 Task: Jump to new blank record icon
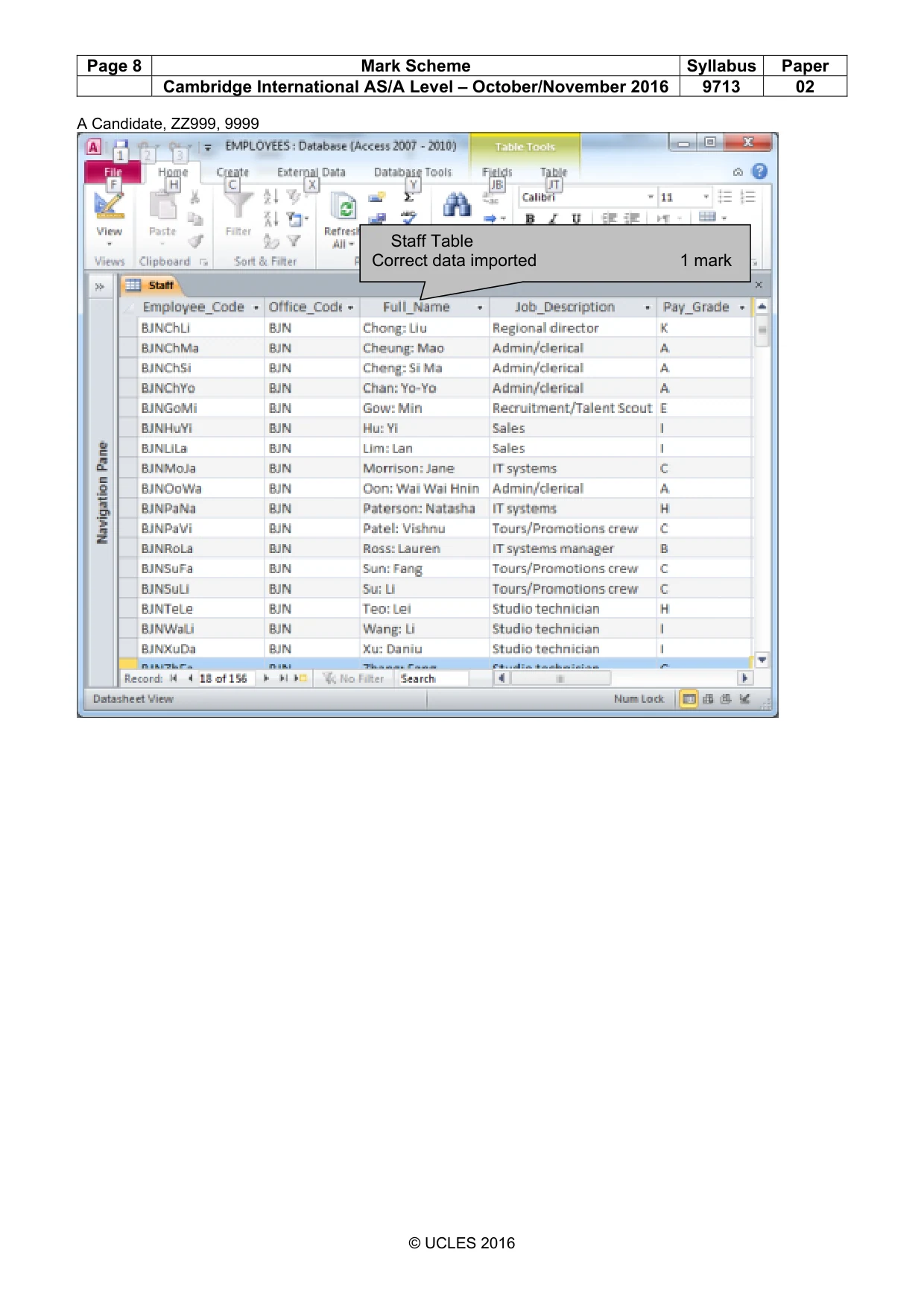pyautogui.click(x=300, y=678)
